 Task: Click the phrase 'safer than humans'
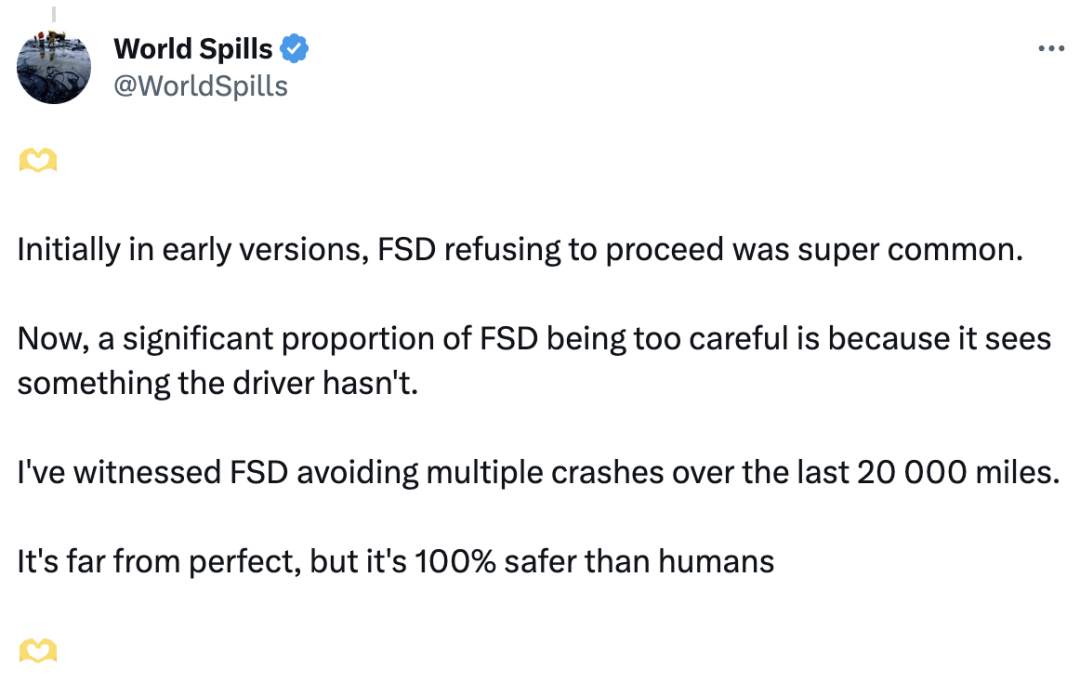coord(639,562)
